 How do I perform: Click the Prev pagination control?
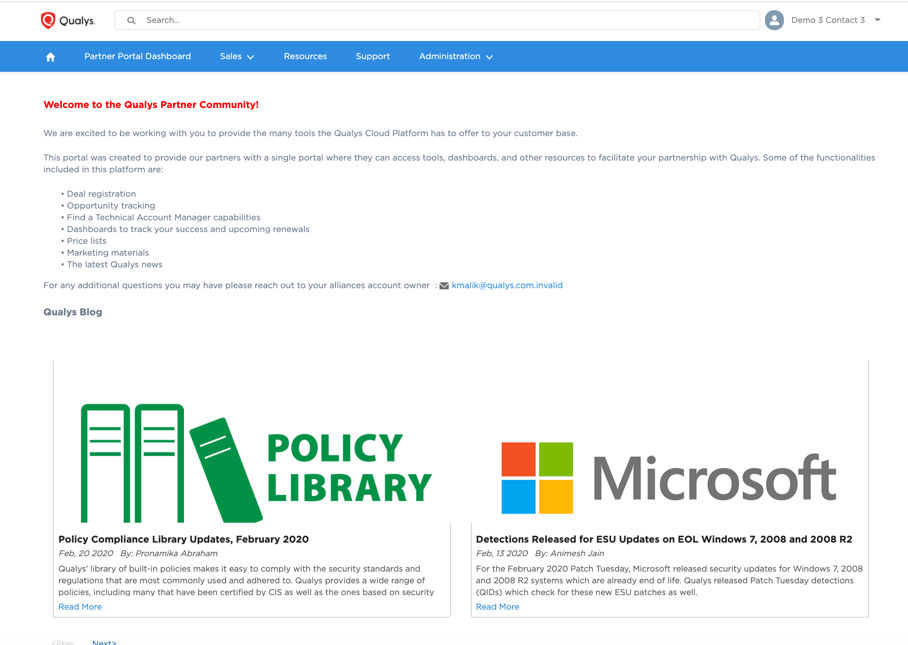(63, 642)
